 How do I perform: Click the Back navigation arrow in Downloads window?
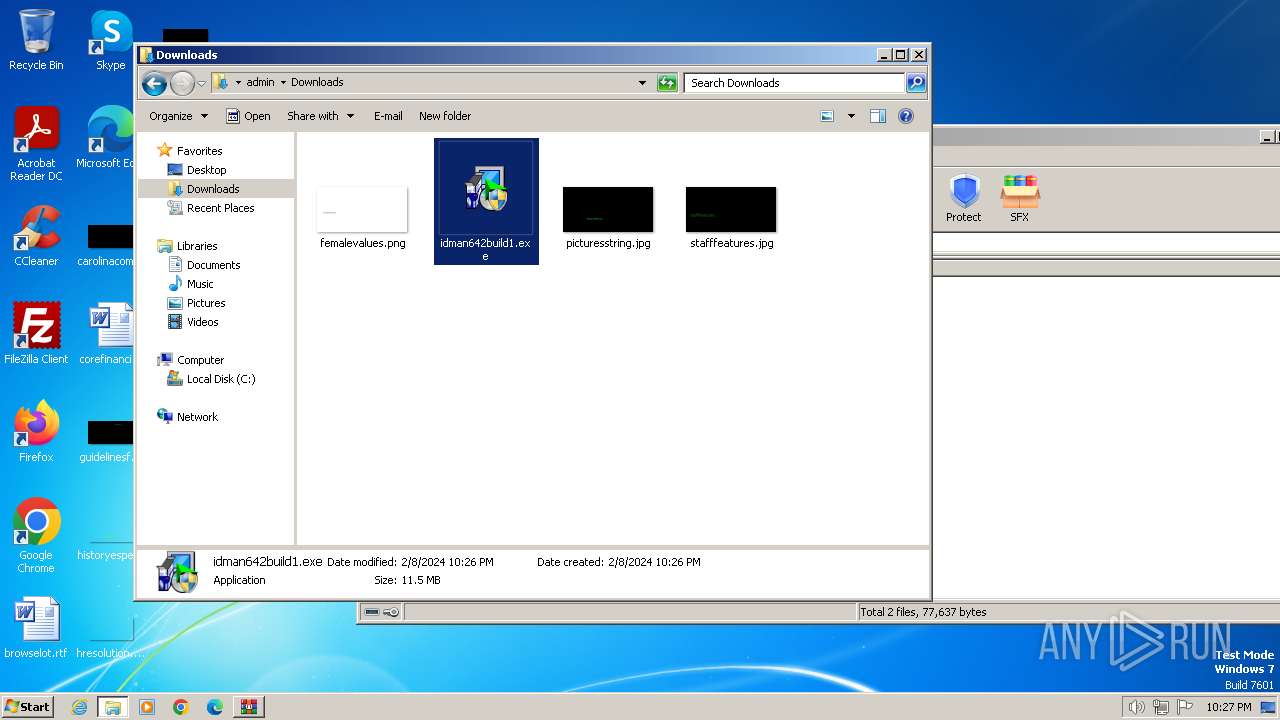(154, 83)
